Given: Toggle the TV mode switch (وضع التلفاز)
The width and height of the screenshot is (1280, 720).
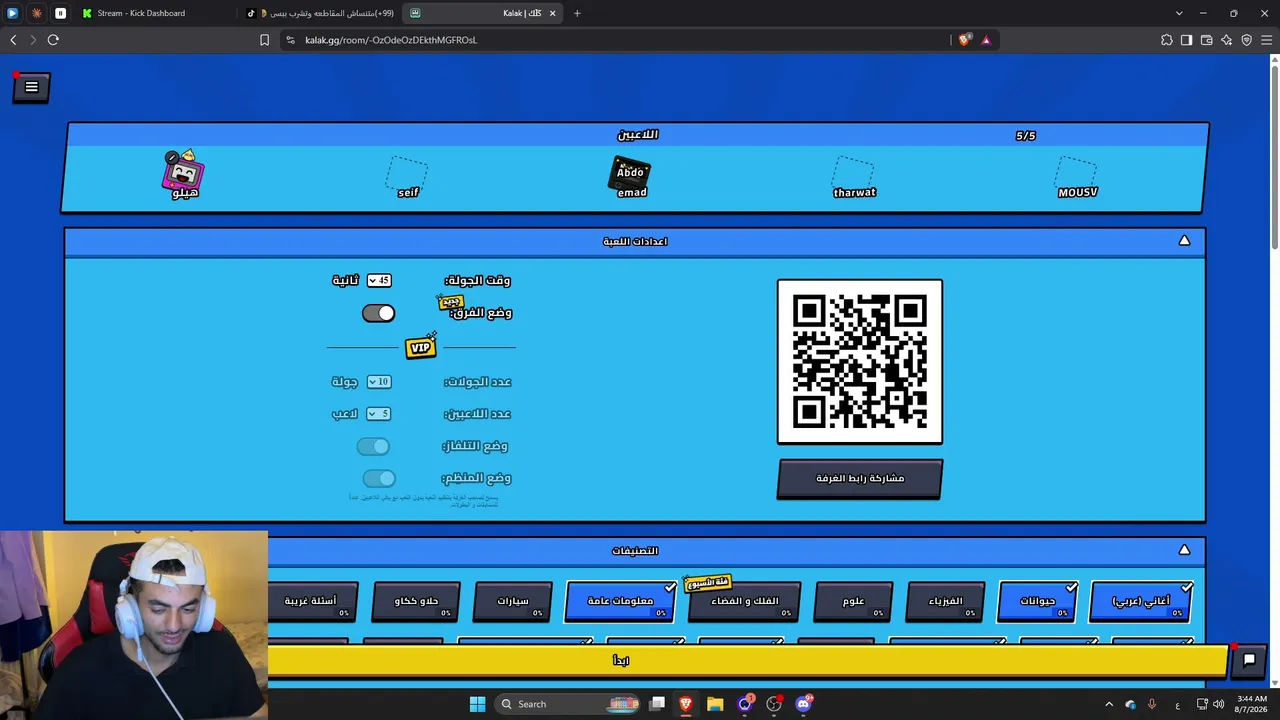Looking at the screenshot, I should (373, 446).
